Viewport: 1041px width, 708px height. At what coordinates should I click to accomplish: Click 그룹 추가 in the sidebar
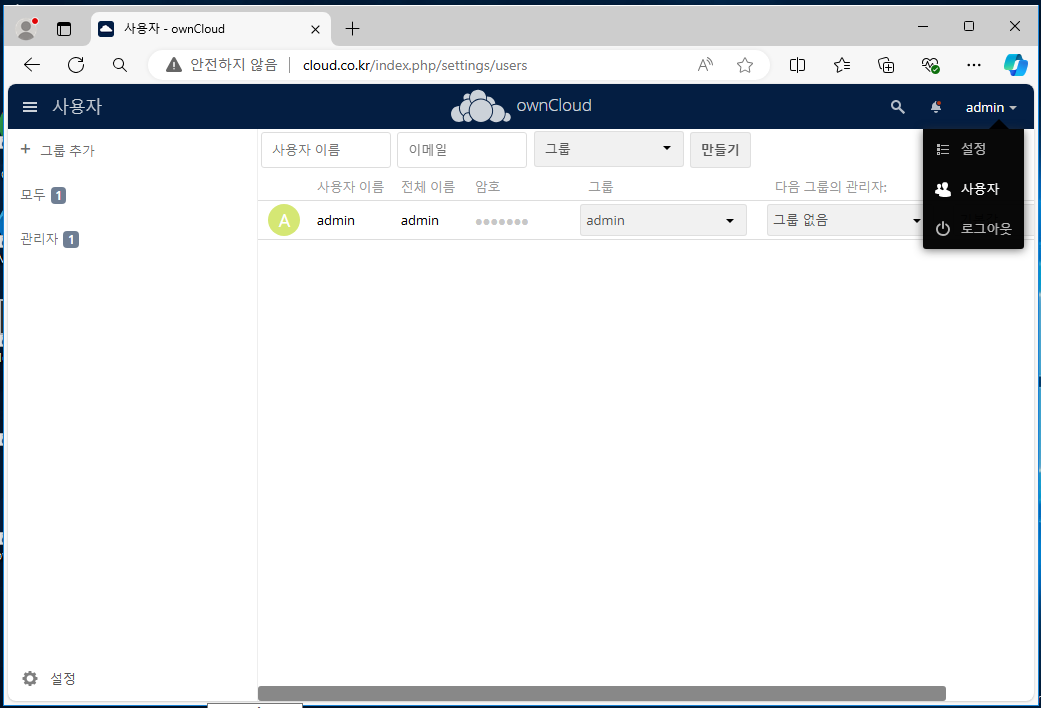(67, 150)
